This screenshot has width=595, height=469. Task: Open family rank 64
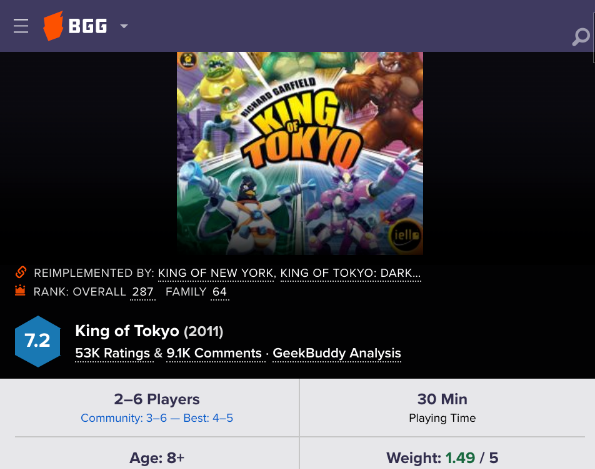click(x=220, y=292)
